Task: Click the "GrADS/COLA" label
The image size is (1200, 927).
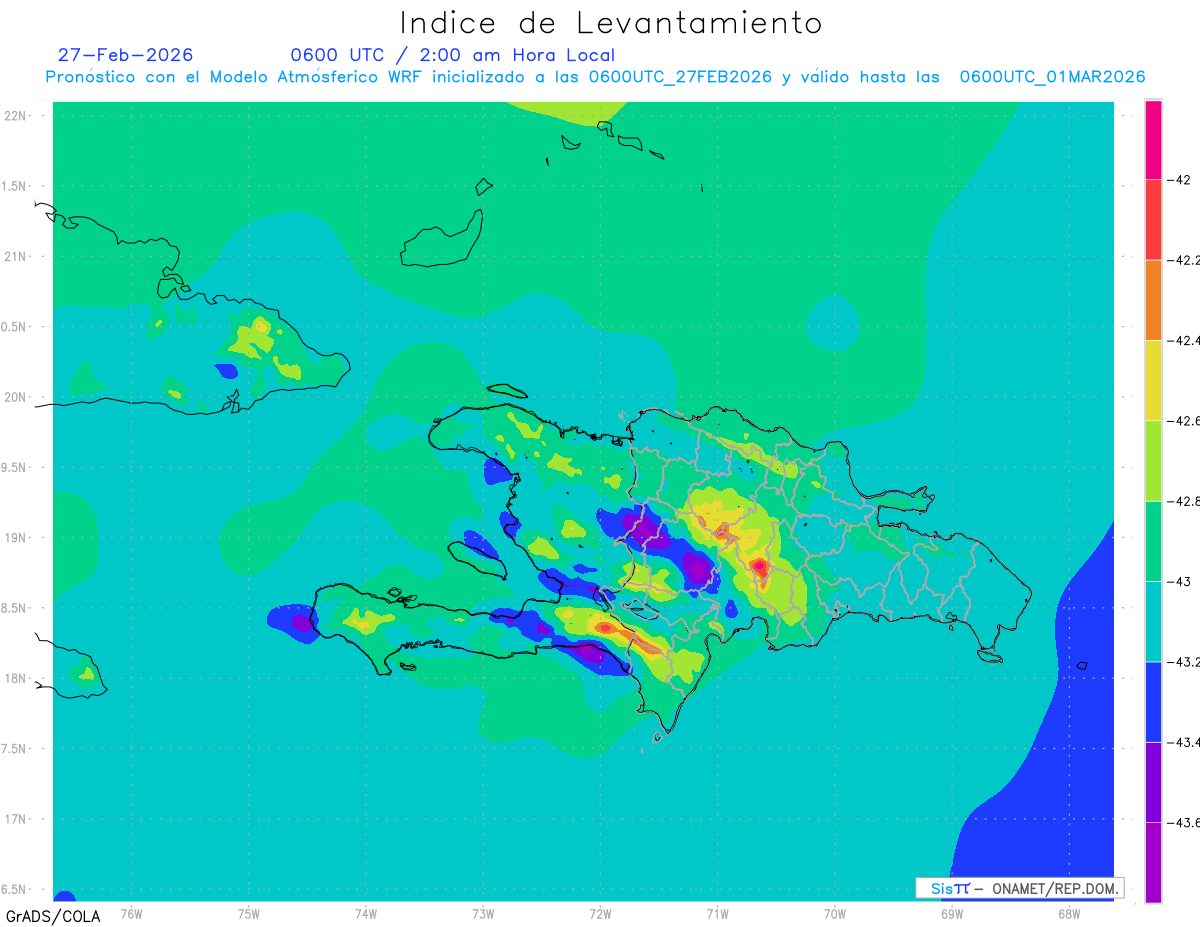Action: coord(53,916)
